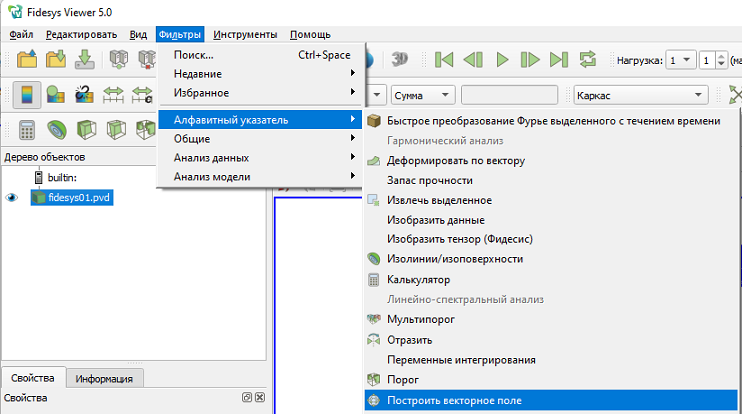Image resolution: width=742 pixels, height=414 pixels.
Task: Switch to the Информация tab
Action: click(x=104, y=379)
